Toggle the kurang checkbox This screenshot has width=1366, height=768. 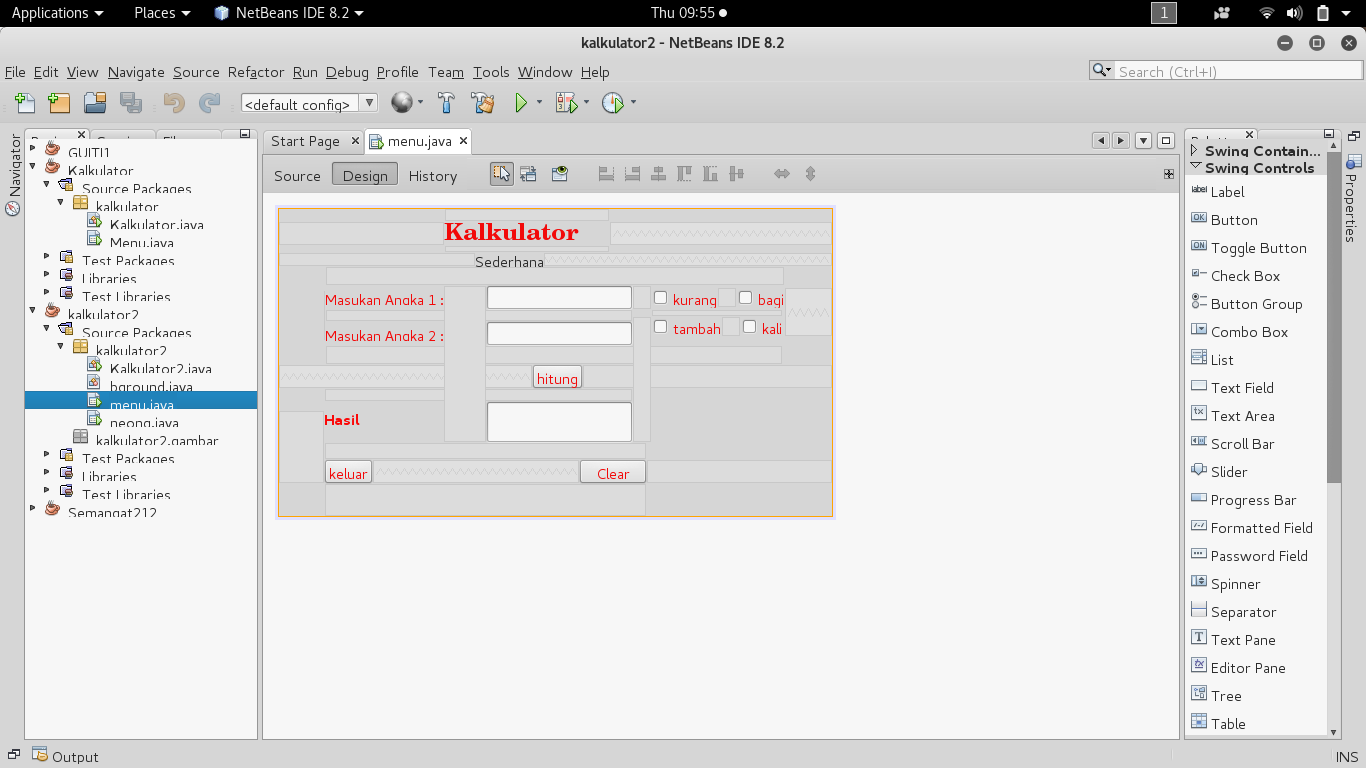point(660,296)
